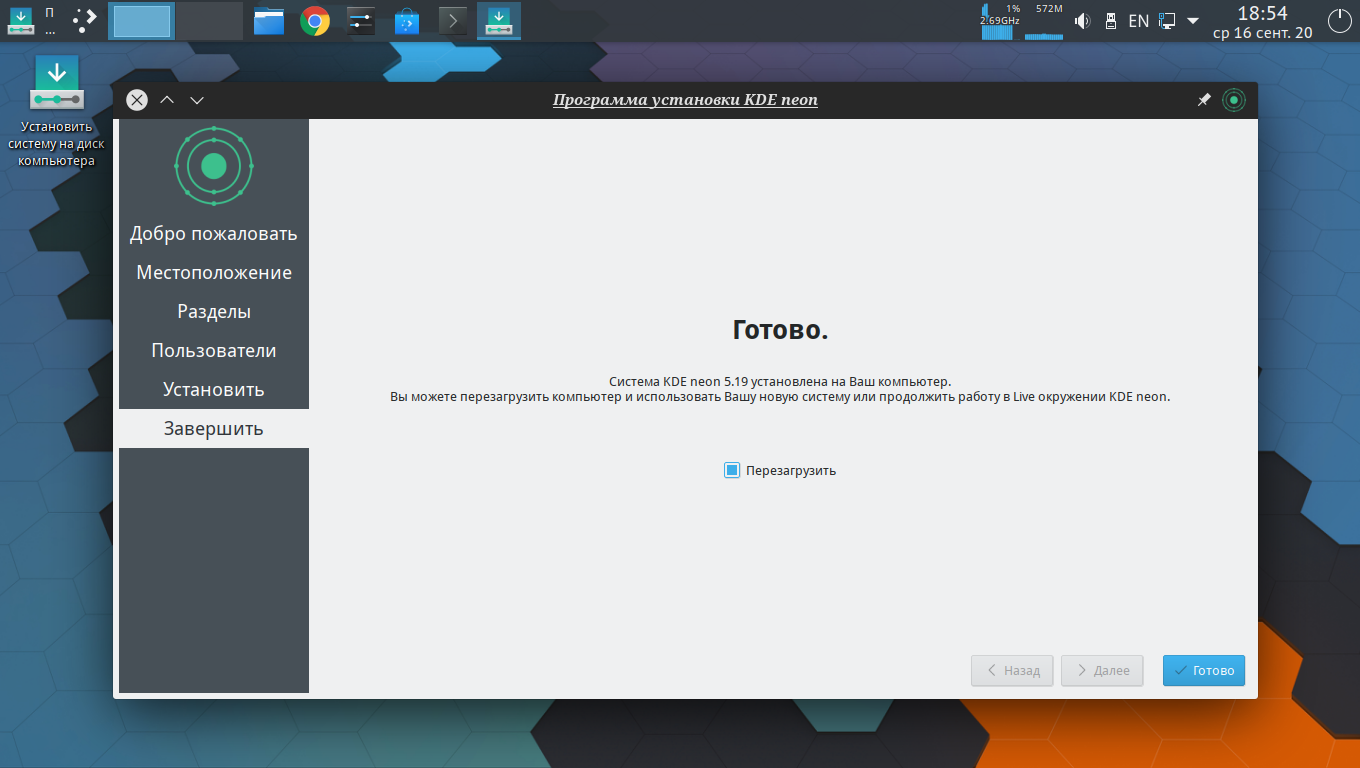Launch Dolphin file manager from panel
The width and height of the screenshot is (1360, 768).
[x=269, y=20]
